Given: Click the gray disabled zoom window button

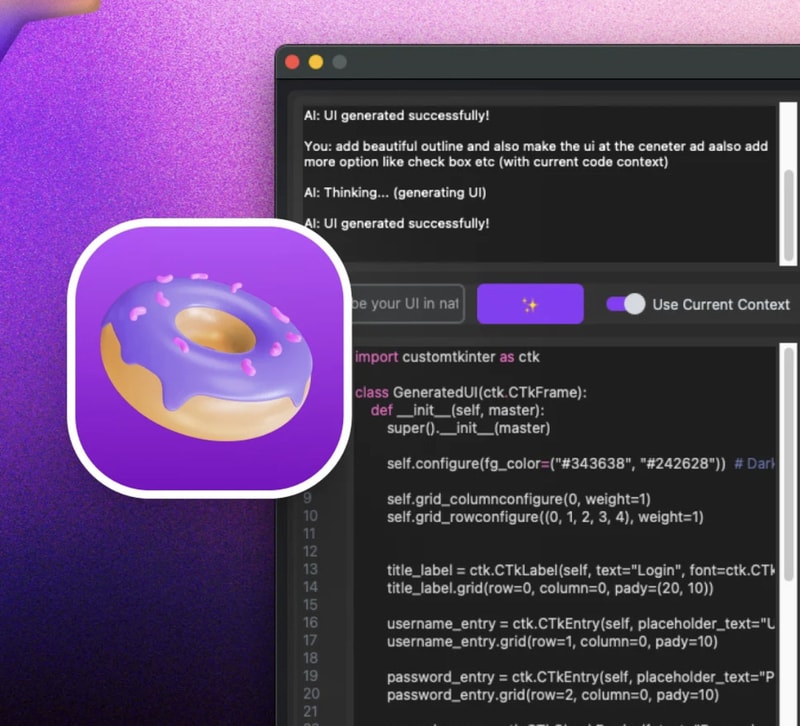Looking at the screenshot, I should click(339, 62).
